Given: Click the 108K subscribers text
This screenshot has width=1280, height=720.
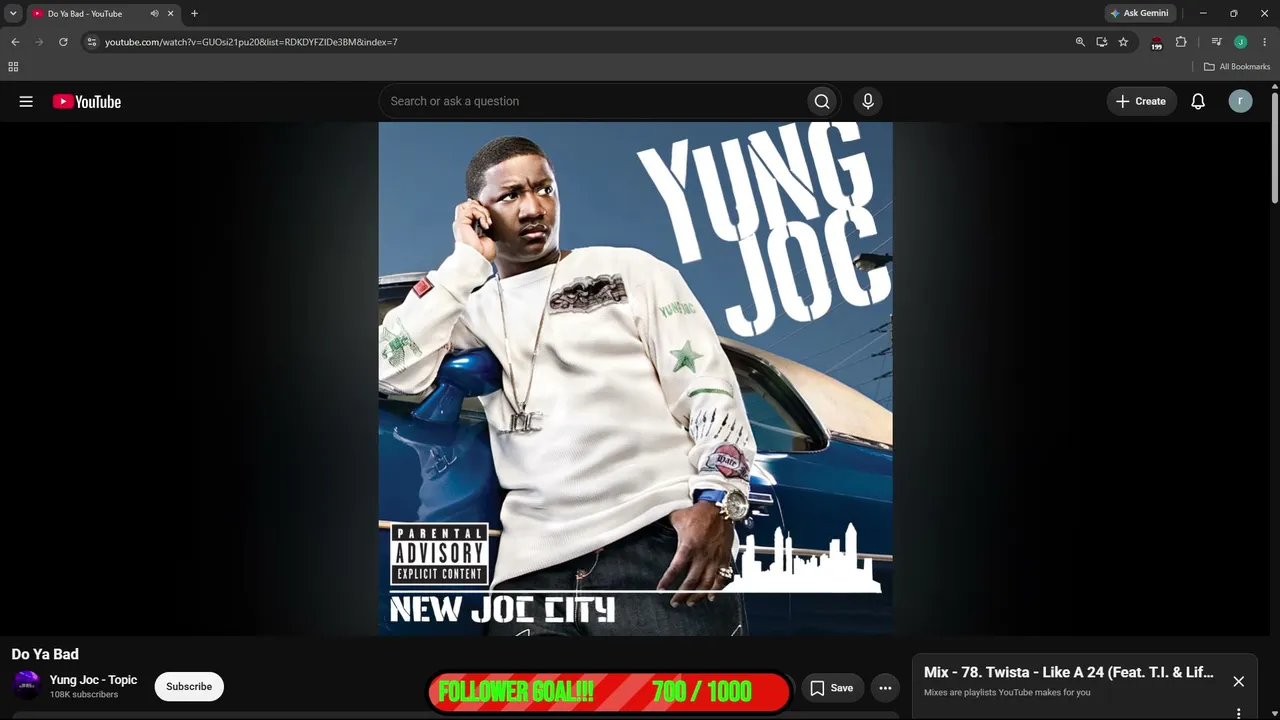Looking at the screenshot, I should tap(84, 695).
